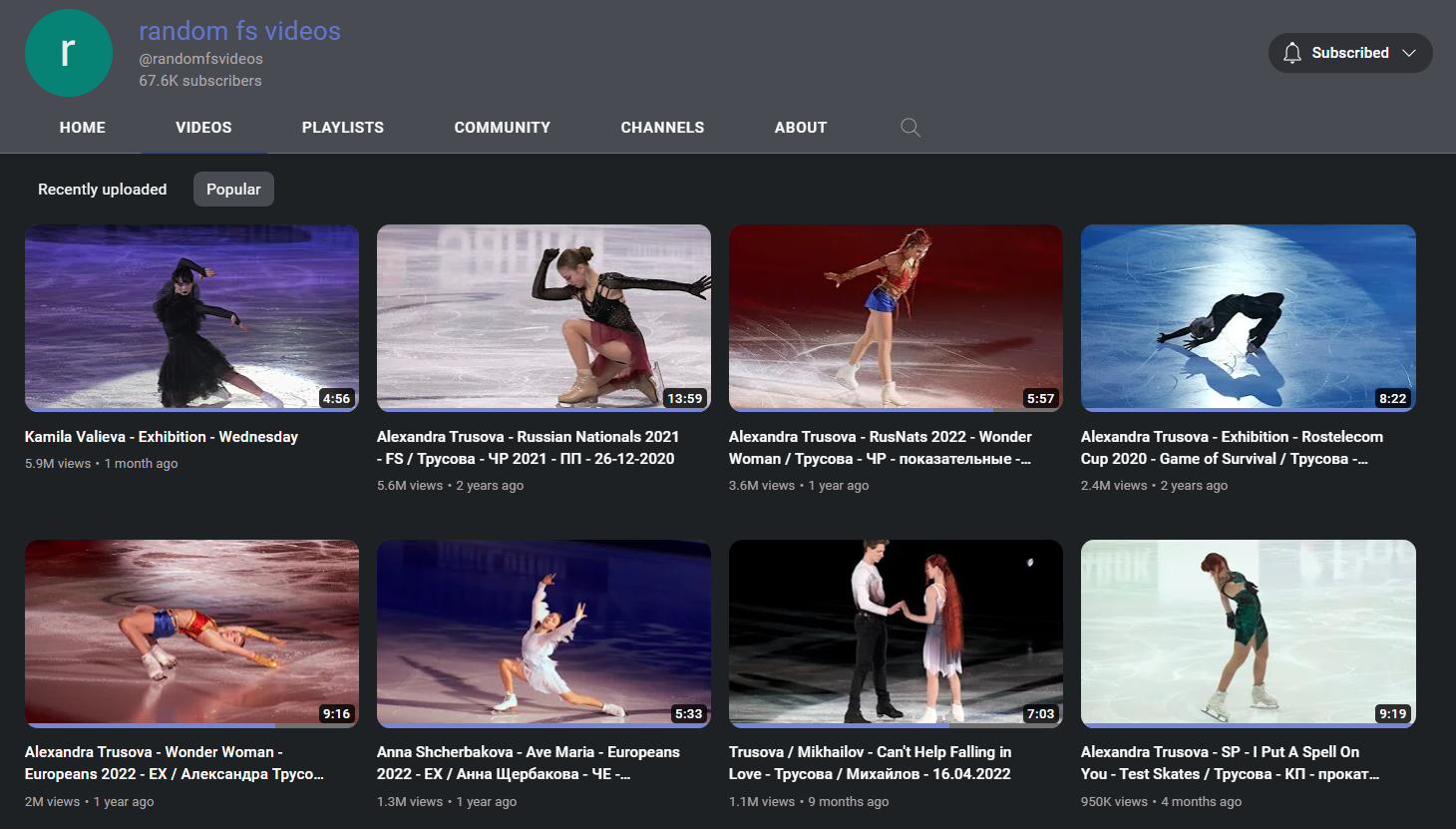Select the Popular sort chip
The height and width of the screenshot is (829, 1456).
pyautogui.click(x=233, y=190)
